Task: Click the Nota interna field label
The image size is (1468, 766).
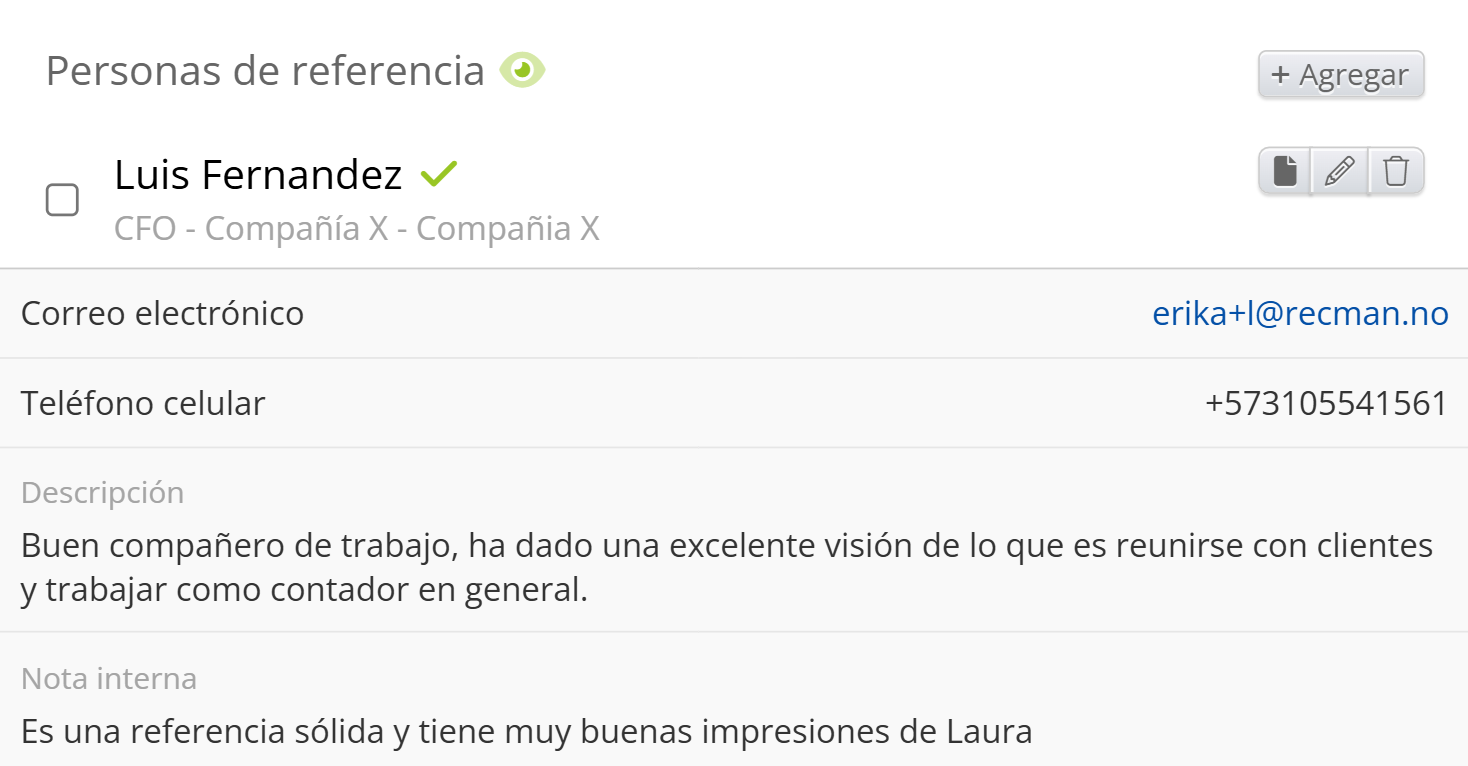Action: pyautogui.click(x=109, y=679)
